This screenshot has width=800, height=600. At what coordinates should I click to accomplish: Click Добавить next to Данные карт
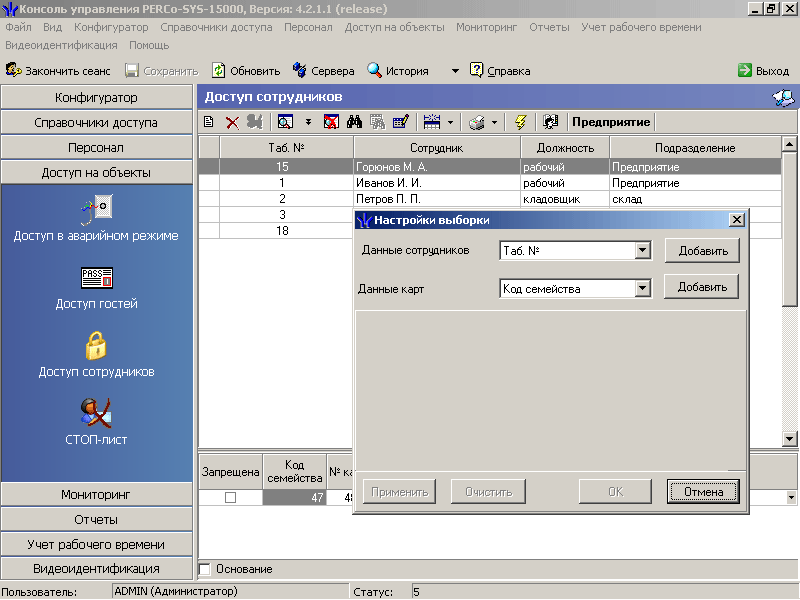(702, 287)
